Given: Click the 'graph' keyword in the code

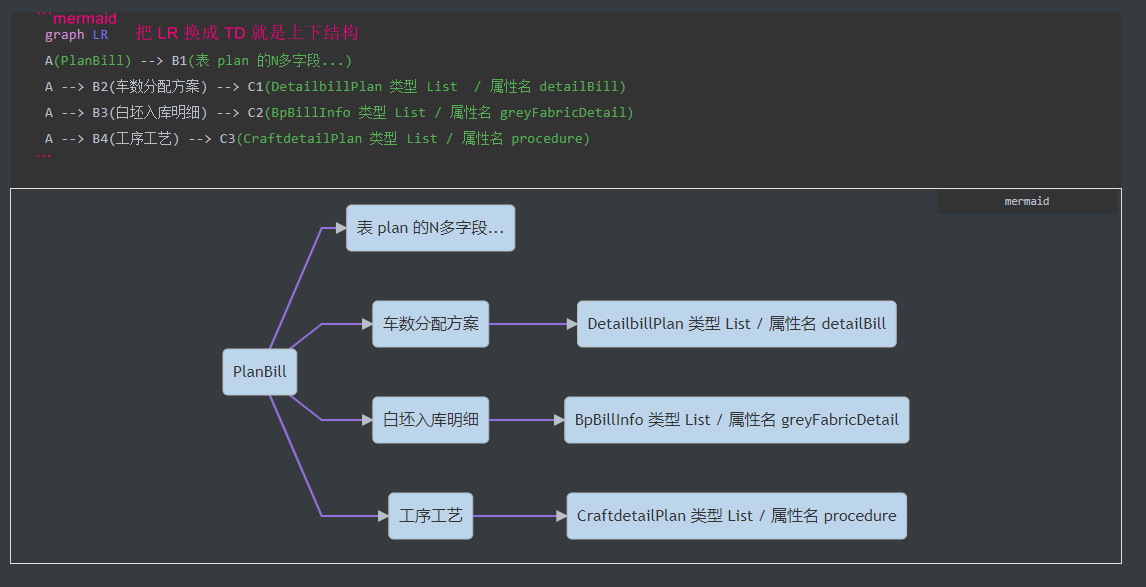Looking at the screenshot, I should [64, 34].
